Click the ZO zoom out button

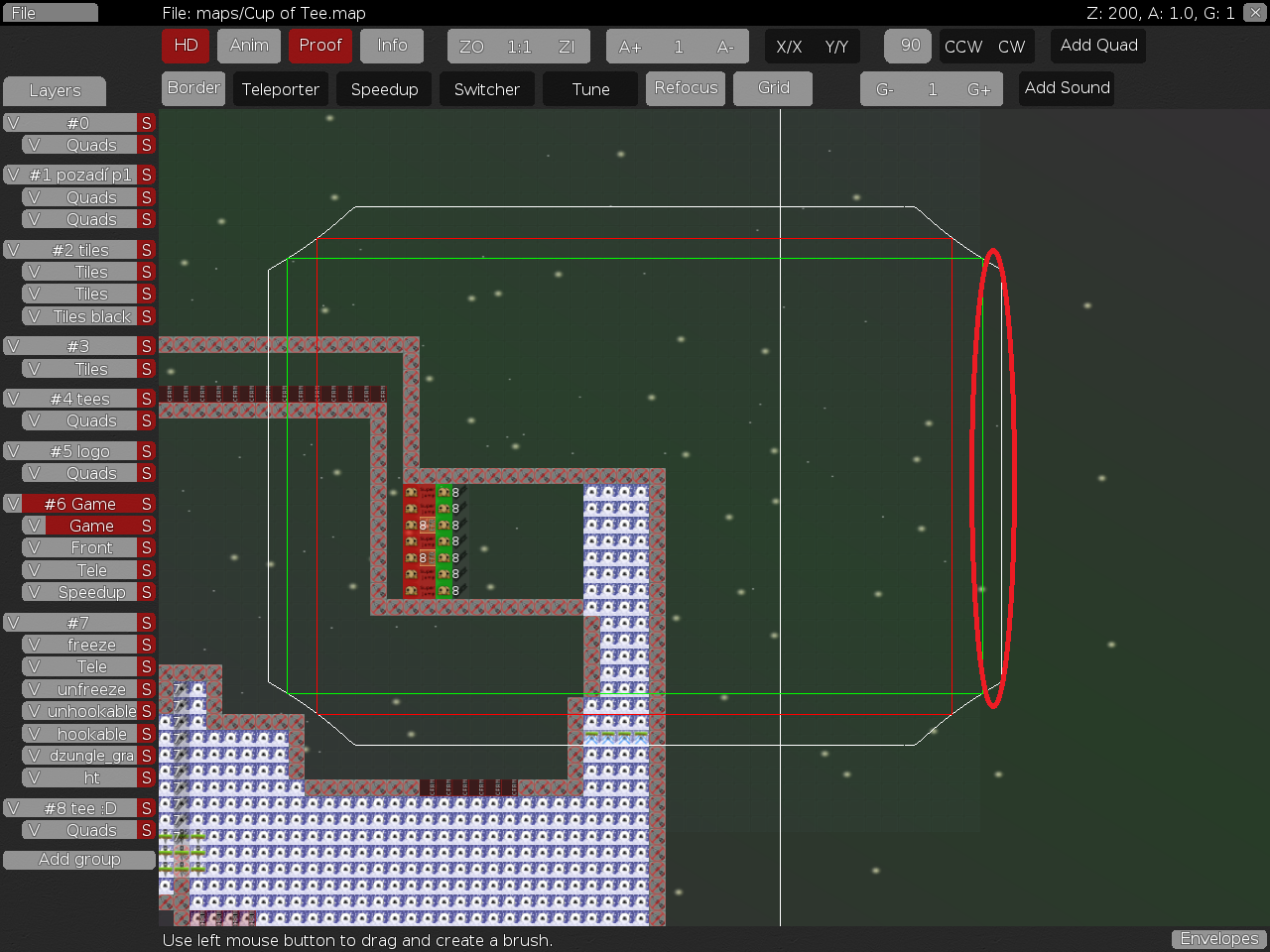[471, 47]
